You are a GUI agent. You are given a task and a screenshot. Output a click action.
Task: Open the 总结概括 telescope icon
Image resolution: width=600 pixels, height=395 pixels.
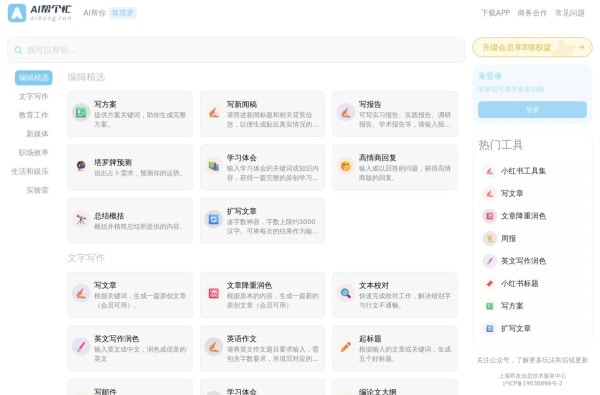(81, 220)
